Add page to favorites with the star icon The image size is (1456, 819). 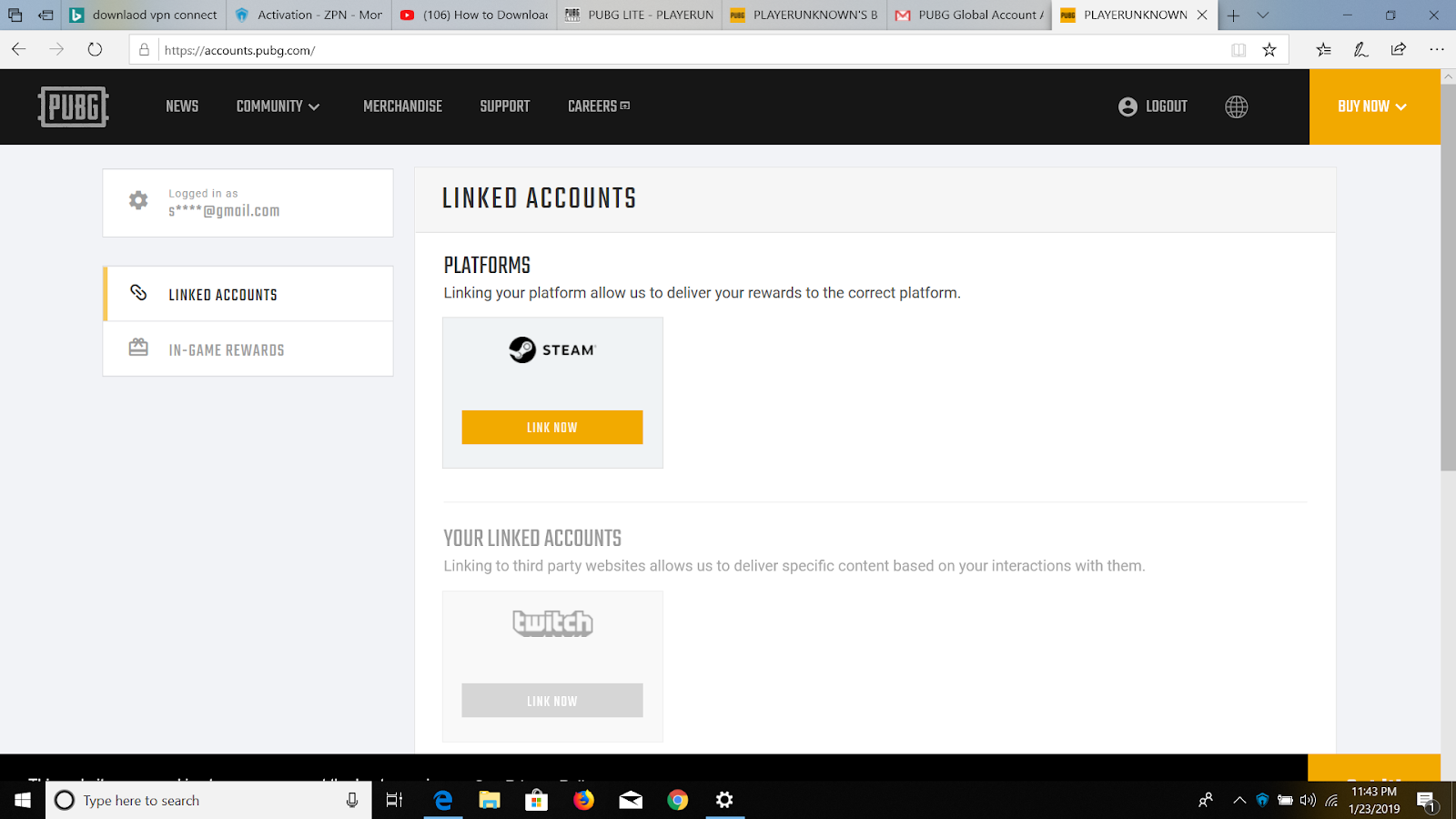[1269, 50]
